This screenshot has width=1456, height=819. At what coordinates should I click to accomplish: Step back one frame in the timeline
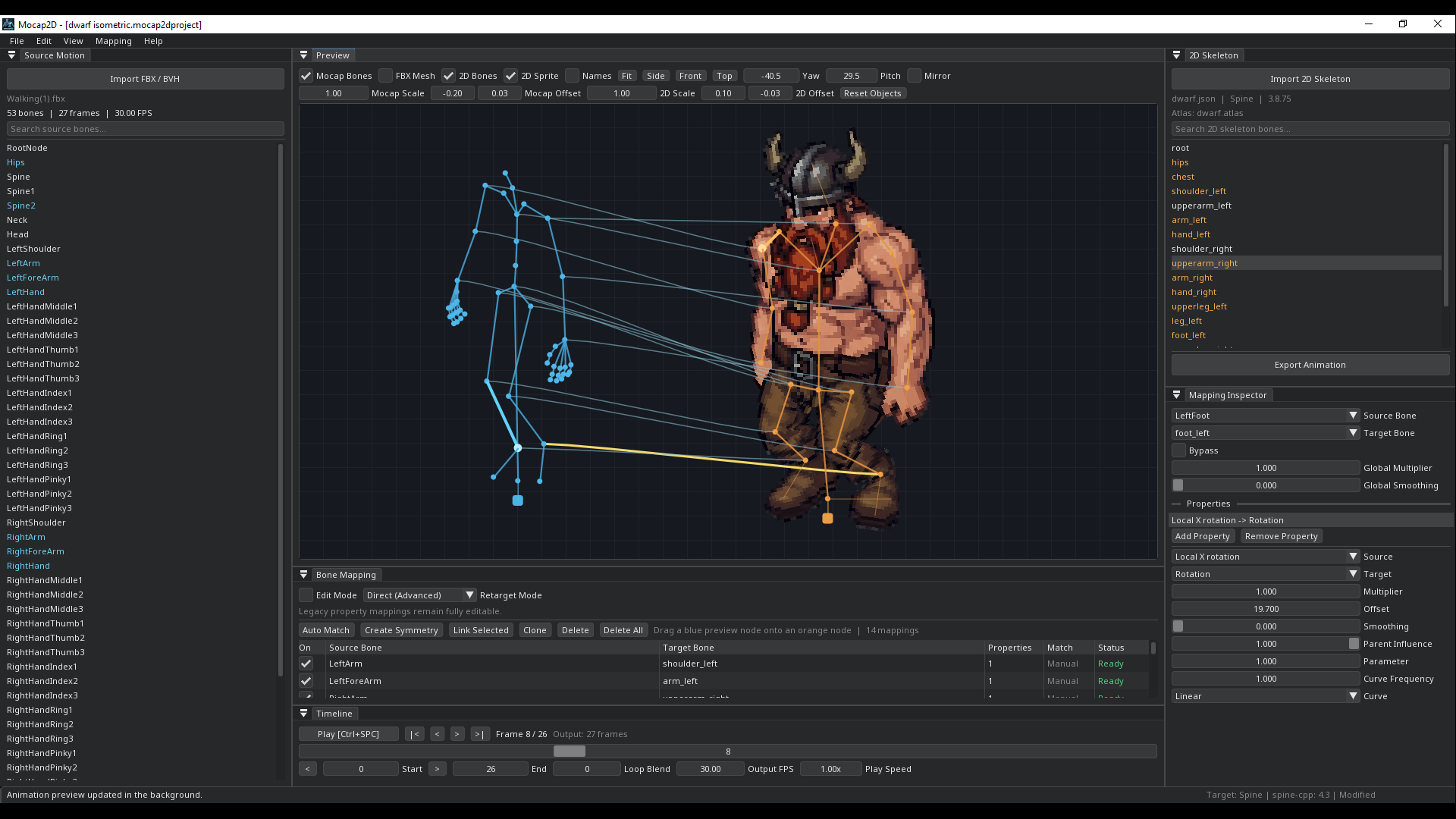[438, 734]
